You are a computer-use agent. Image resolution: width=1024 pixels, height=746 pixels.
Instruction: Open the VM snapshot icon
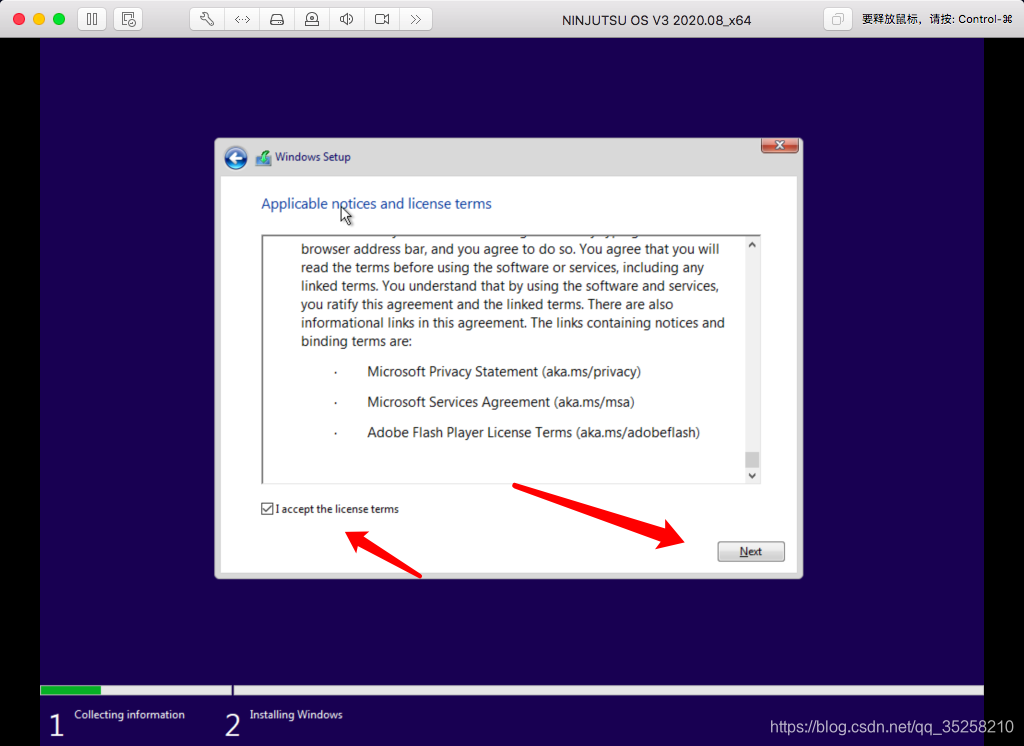coord(128,20)
